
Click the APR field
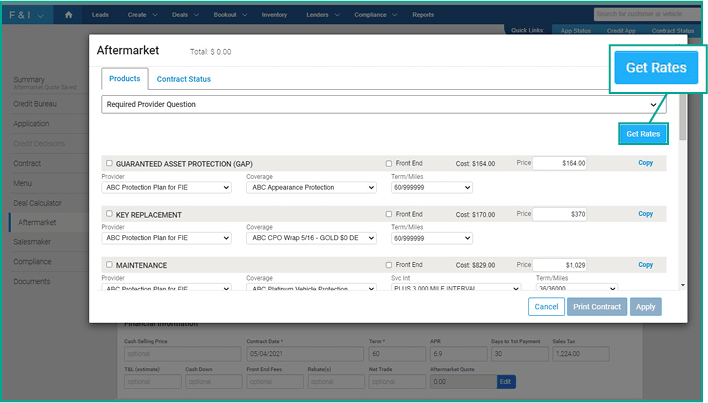click(x=458, y=354)
